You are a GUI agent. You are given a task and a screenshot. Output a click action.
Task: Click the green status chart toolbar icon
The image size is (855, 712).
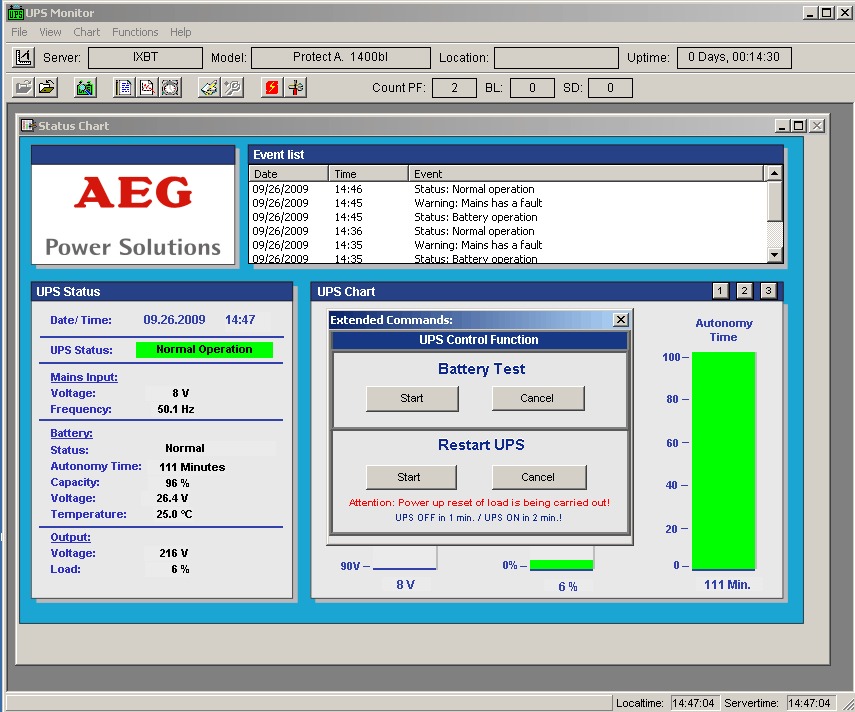tap(85, 88)
